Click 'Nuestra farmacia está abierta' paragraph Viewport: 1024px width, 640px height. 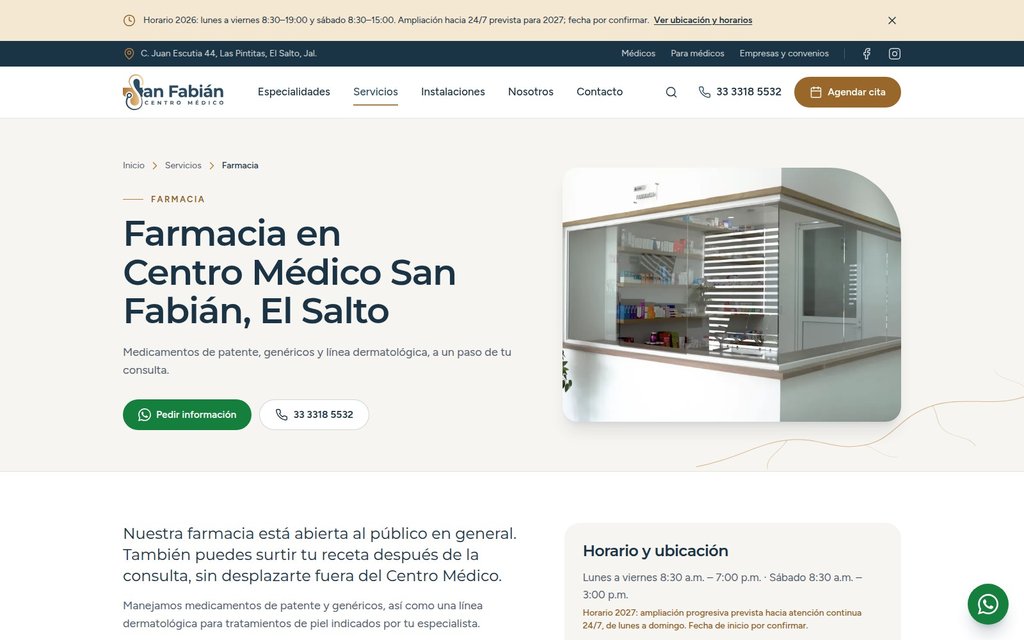[319, 554]
